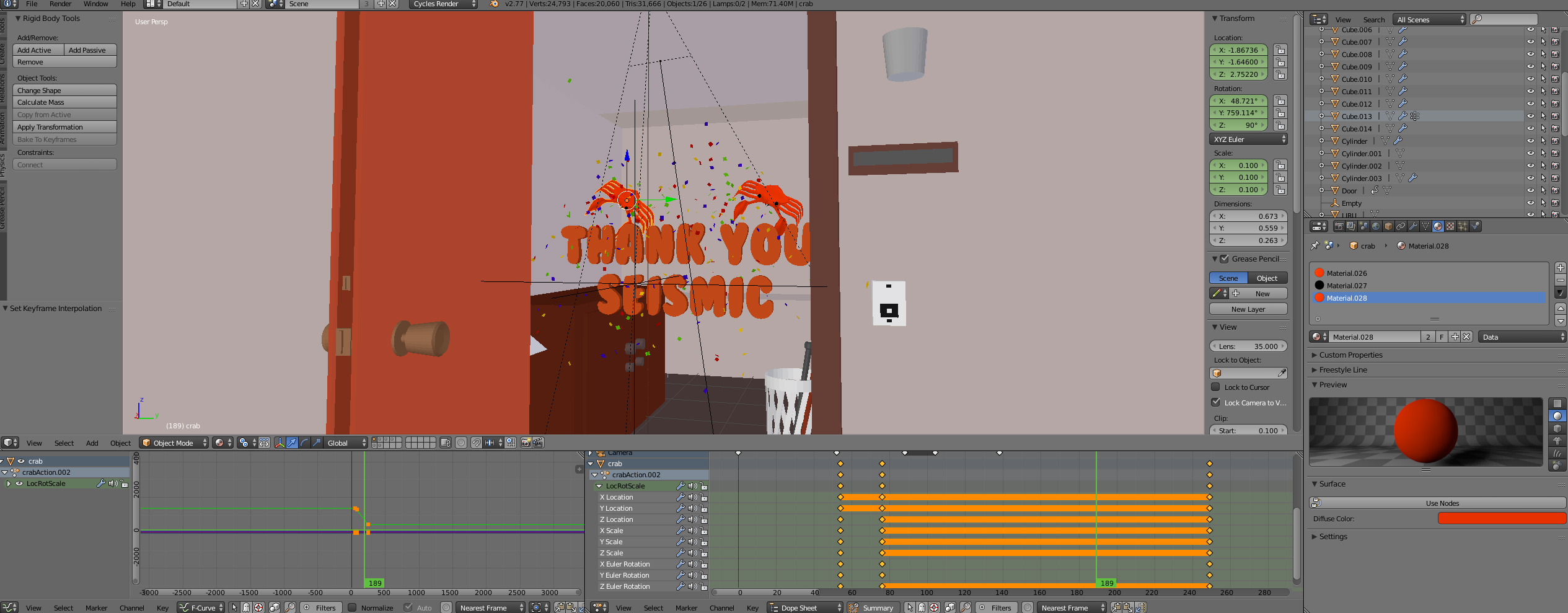1568x613 pixels.
Task: Open Modifiers wrench properties tab
Action: pos(1413,226)
